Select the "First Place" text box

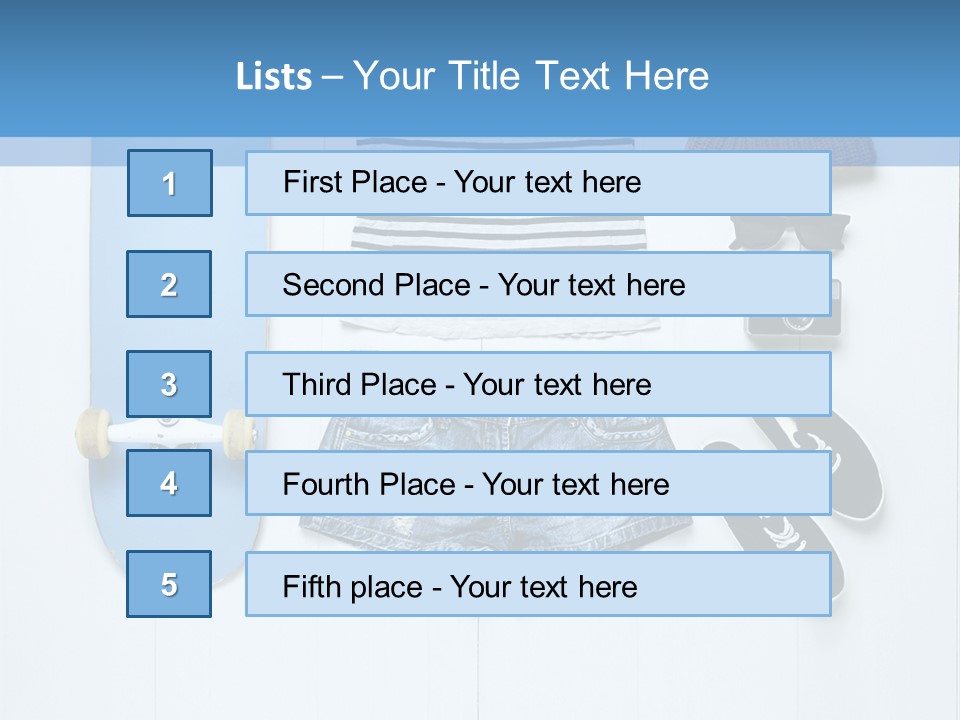point(538,183)
